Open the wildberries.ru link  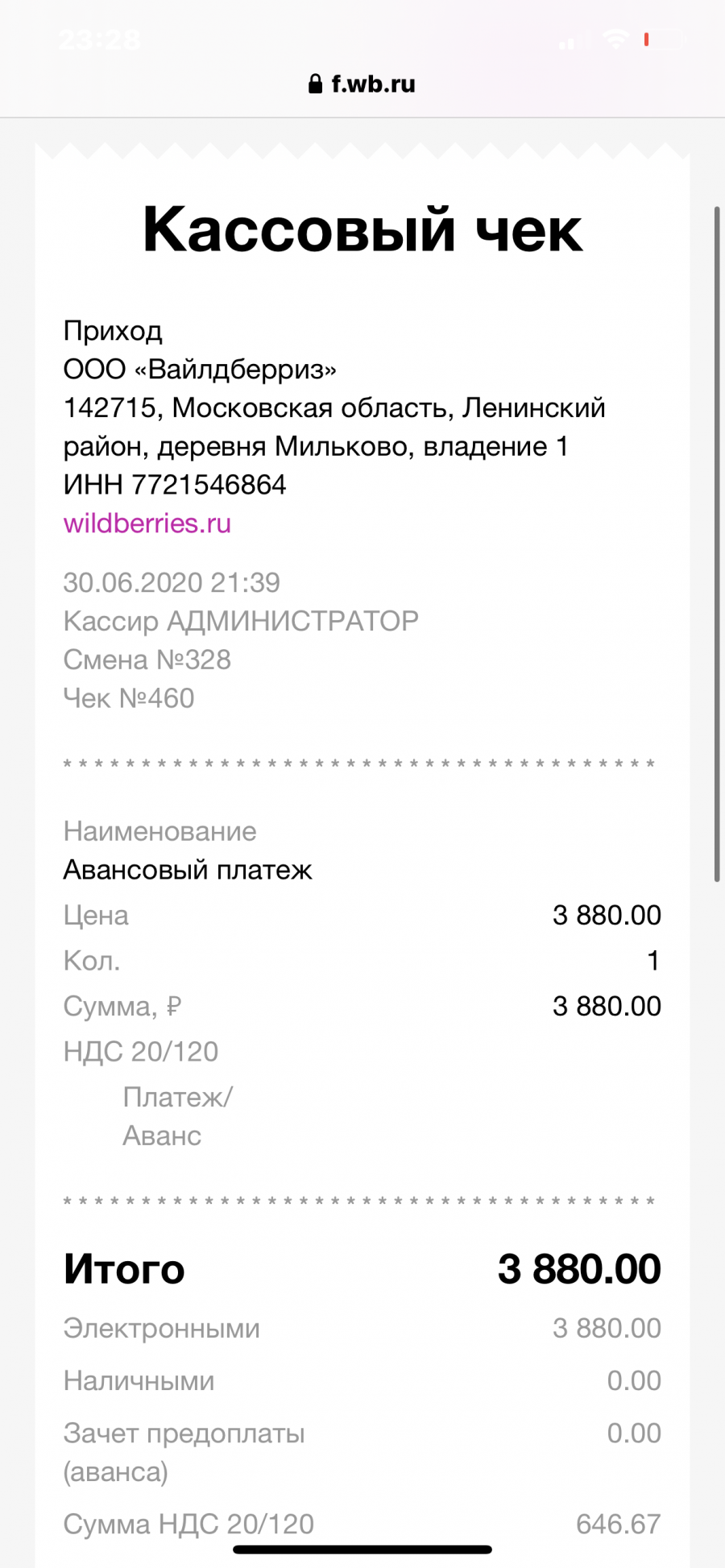147,523
